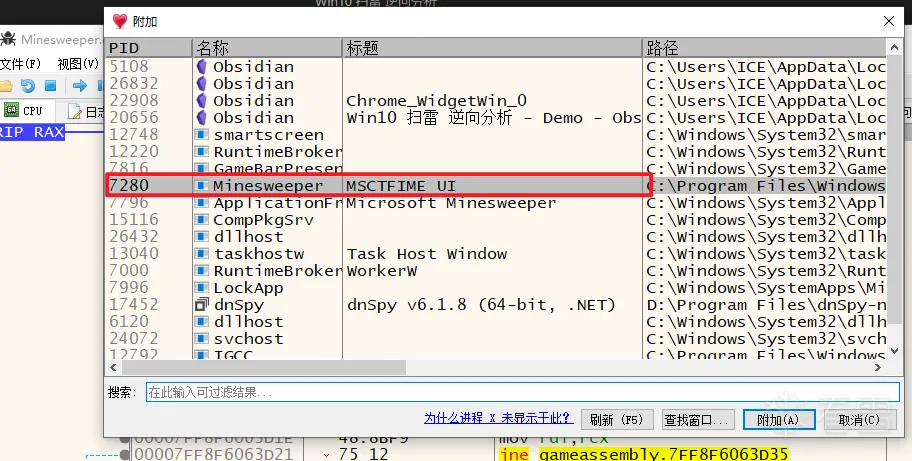Click the Open file folder icon in x64dbg toolbar
912x461 pixels.
[x=6, y=86]
